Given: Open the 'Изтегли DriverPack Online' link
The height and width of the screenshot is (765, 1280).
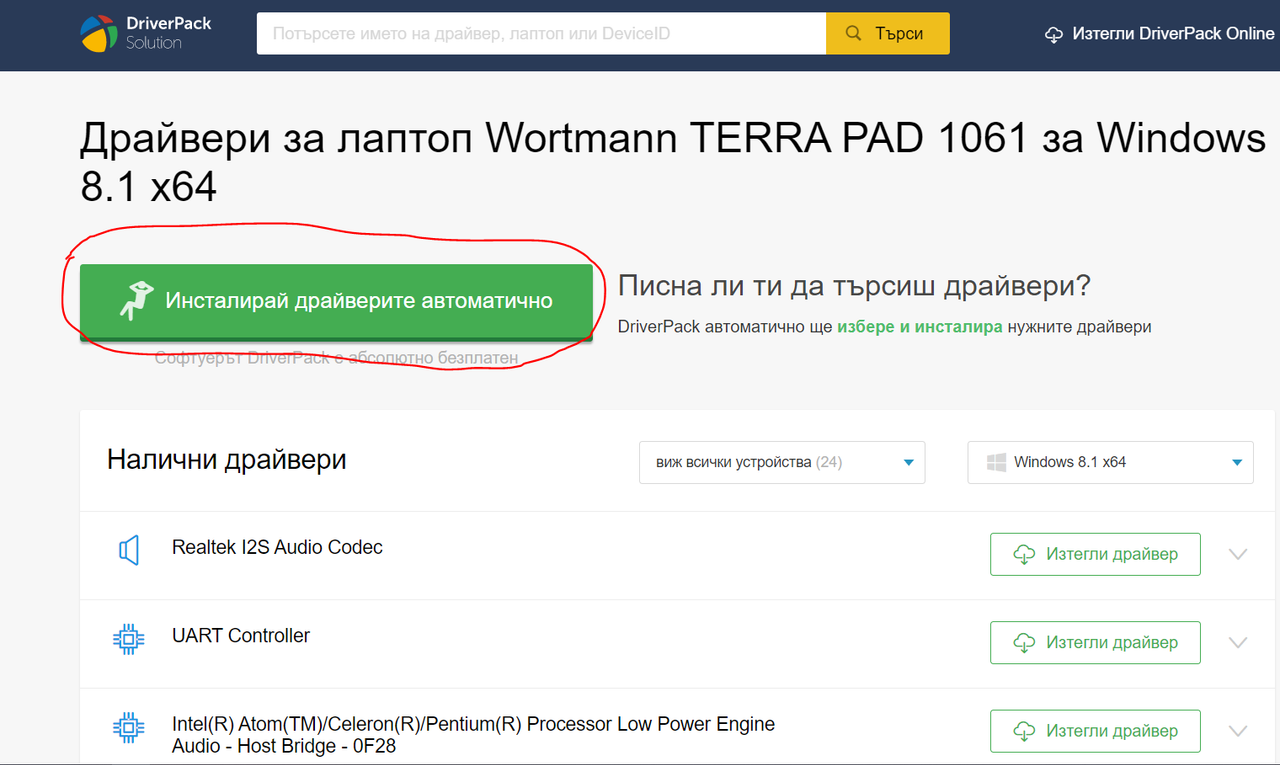Looking at the screenshot, I should (1159, 34).
